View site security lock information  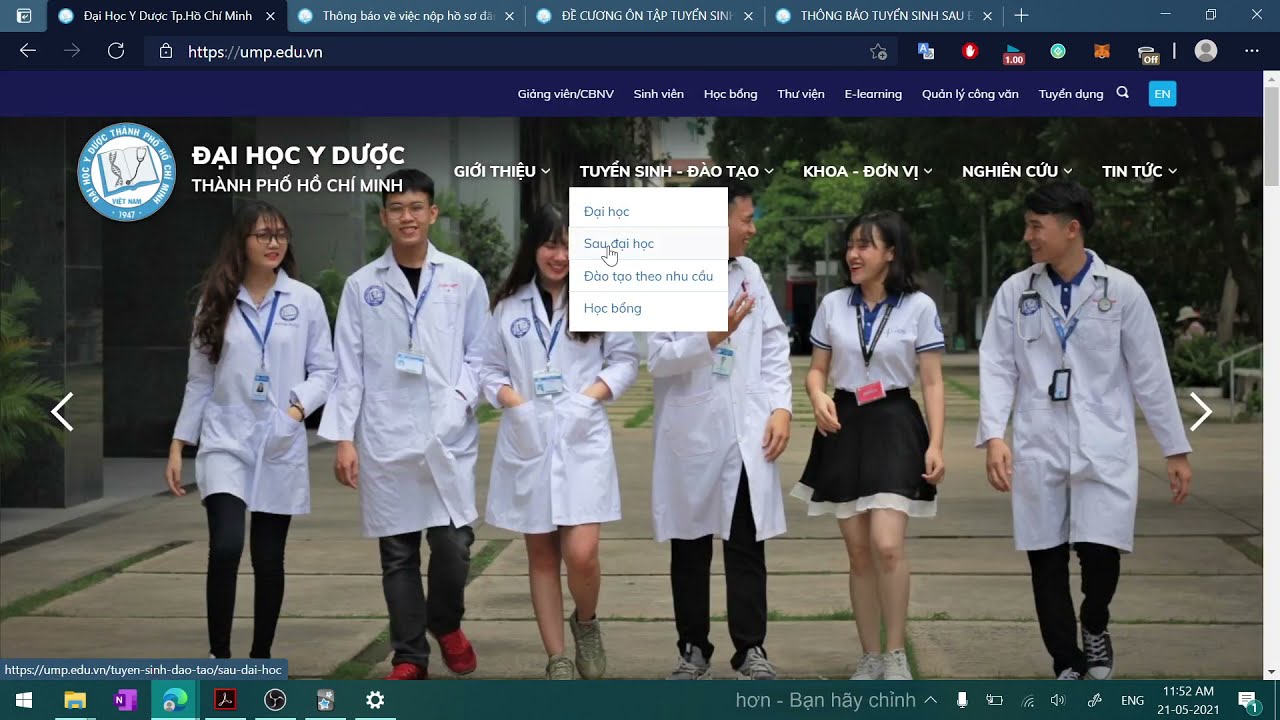(x=166, y=51)
